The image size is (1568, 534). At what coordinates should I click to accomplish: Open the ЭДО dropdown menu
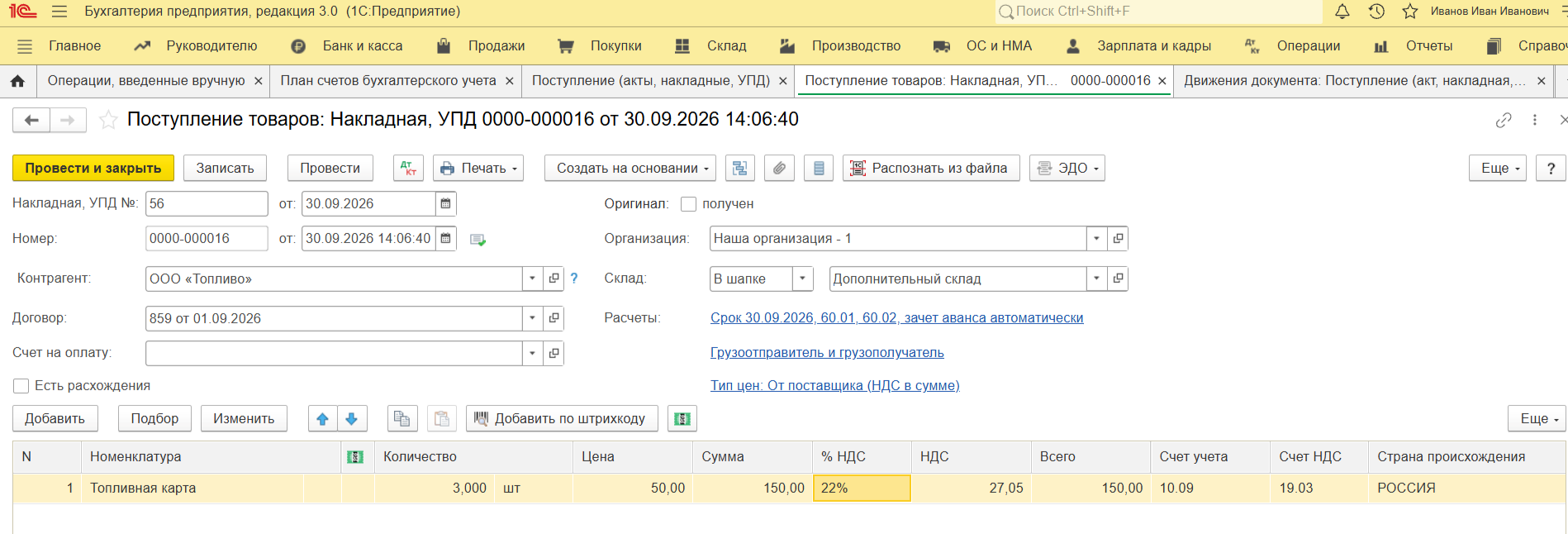point(1067,168)
